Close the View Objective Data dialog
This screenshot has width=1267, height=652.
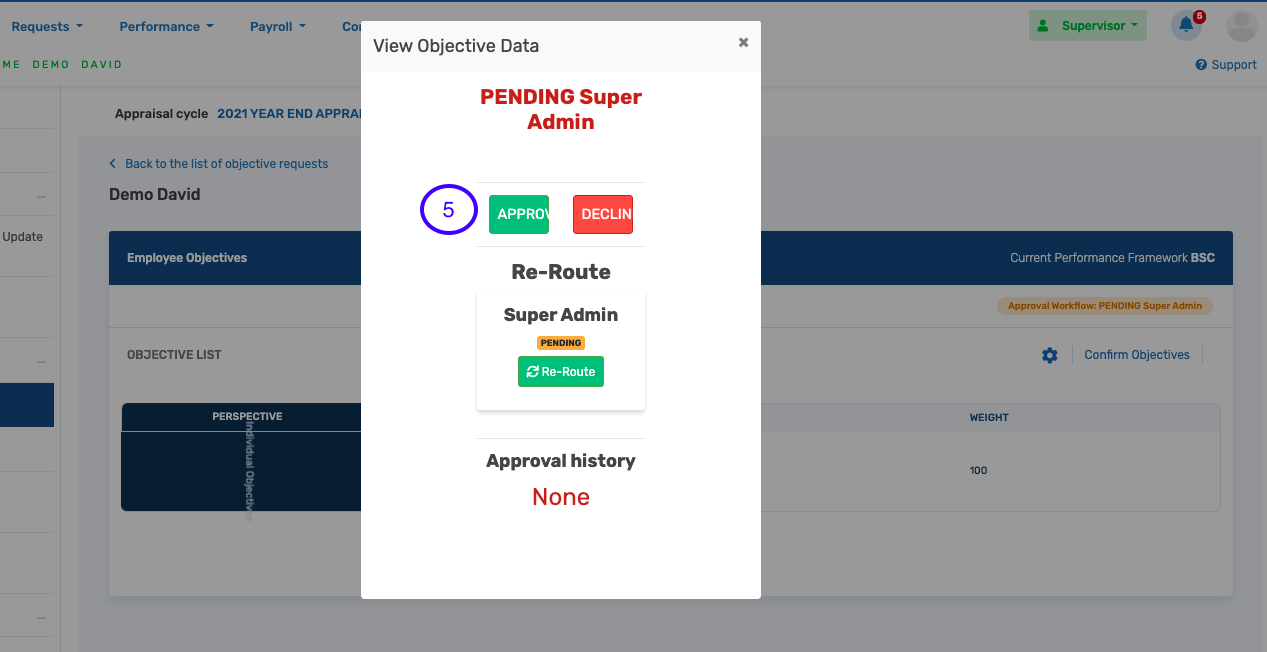coord(743,42)
